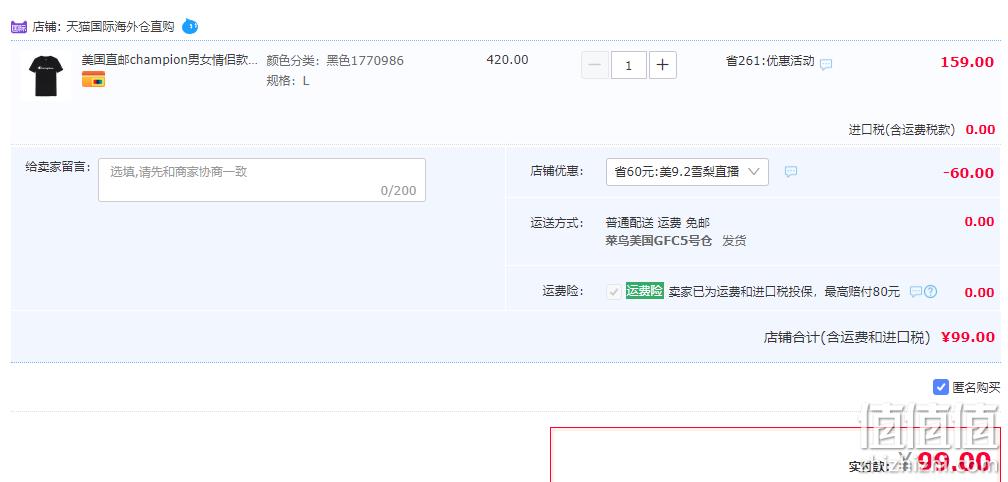Click the 省261:优惠活动 discount text

(x=770, y=61)
